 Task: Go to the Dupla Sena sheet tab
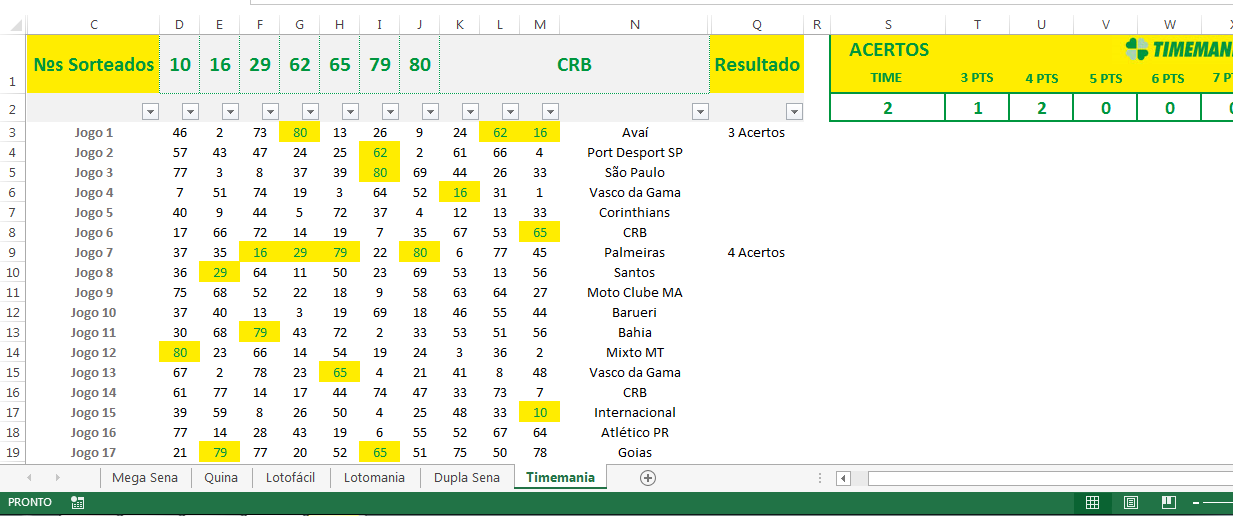coord(466,478)
